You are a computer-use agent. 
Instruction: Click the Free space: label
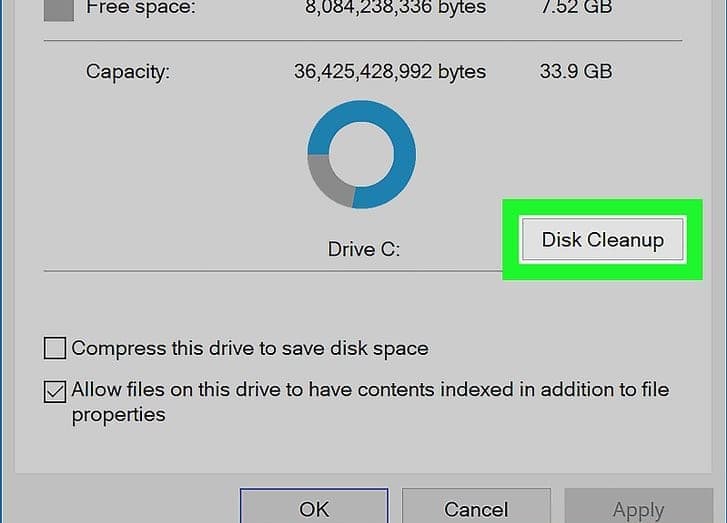tap(140, 8)
